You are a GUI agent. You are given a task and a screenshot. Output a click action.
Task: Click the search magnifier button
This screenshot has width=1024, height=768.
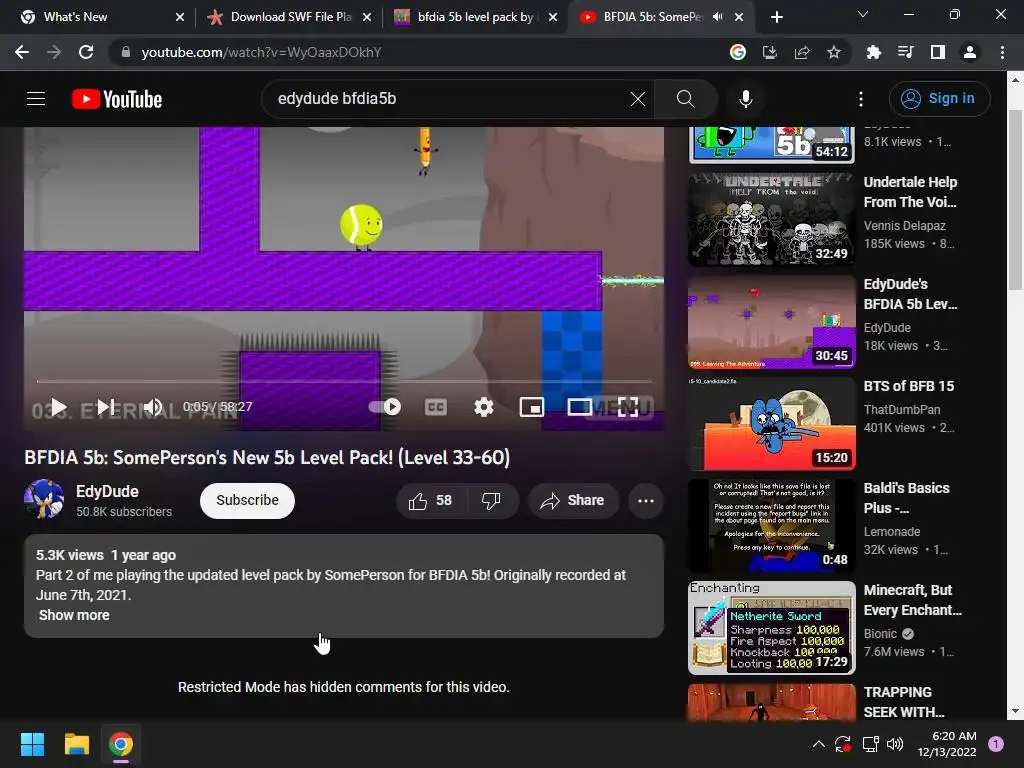coord(686,99)
